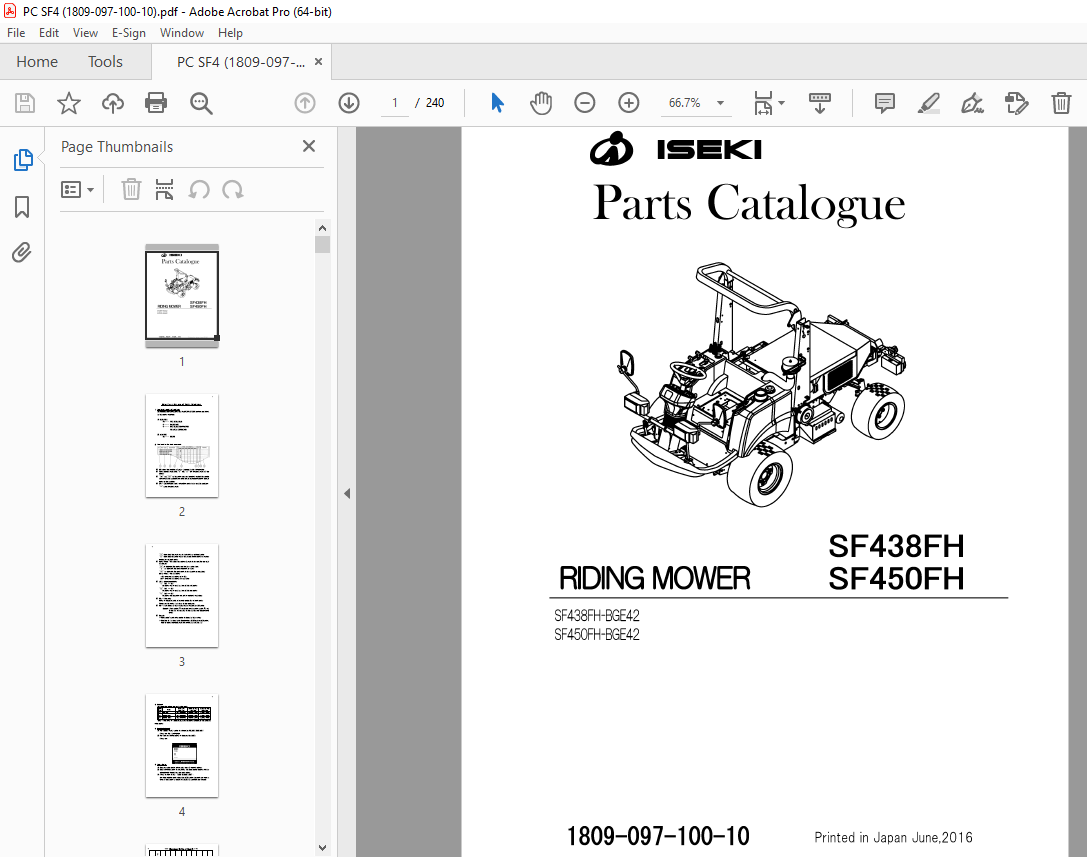Select the arrow Selection tool
1087x857 pixels.
(497, 103)
